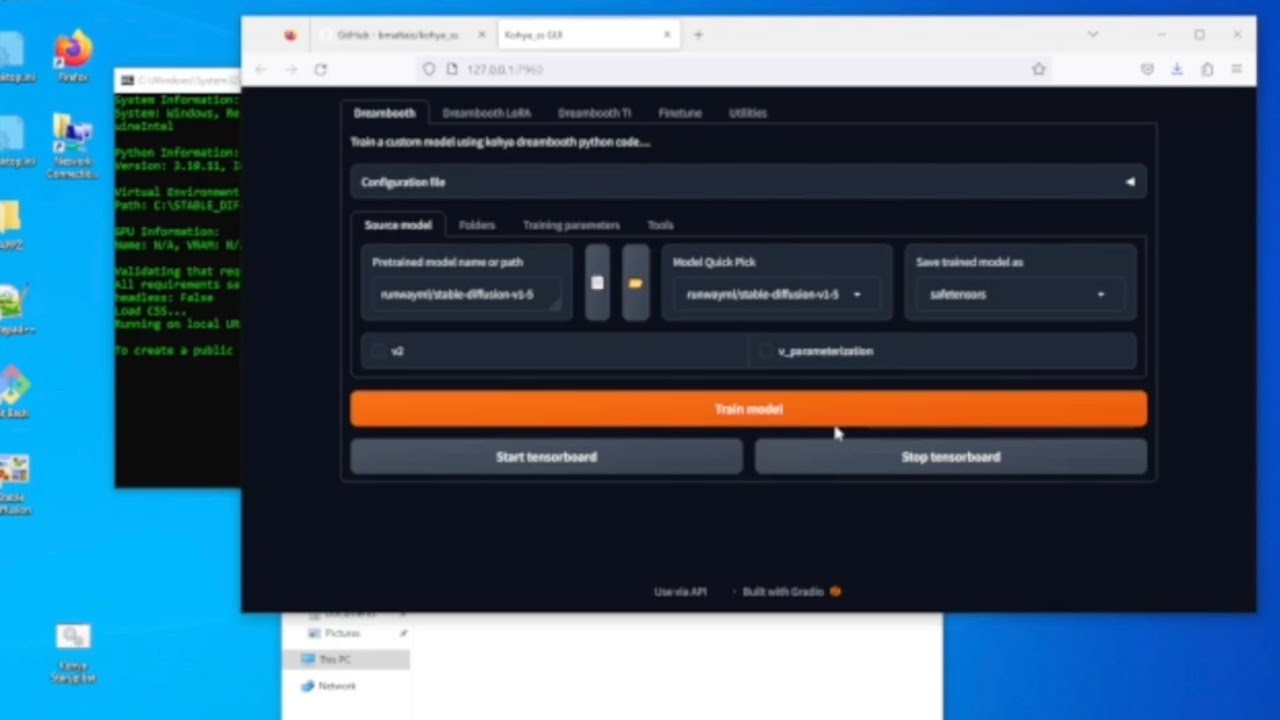Click the pretrained model name or path field
Image resolution: width=1280 pixels, height=720 pixels.
point(466,294)
